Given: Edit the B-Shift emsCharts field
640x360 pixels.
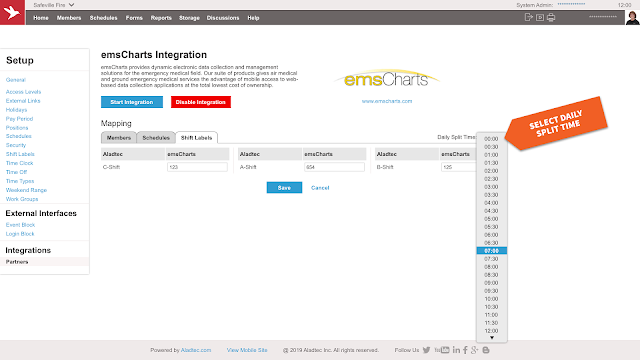Looking at the screenshot, I should coord(458,167).
